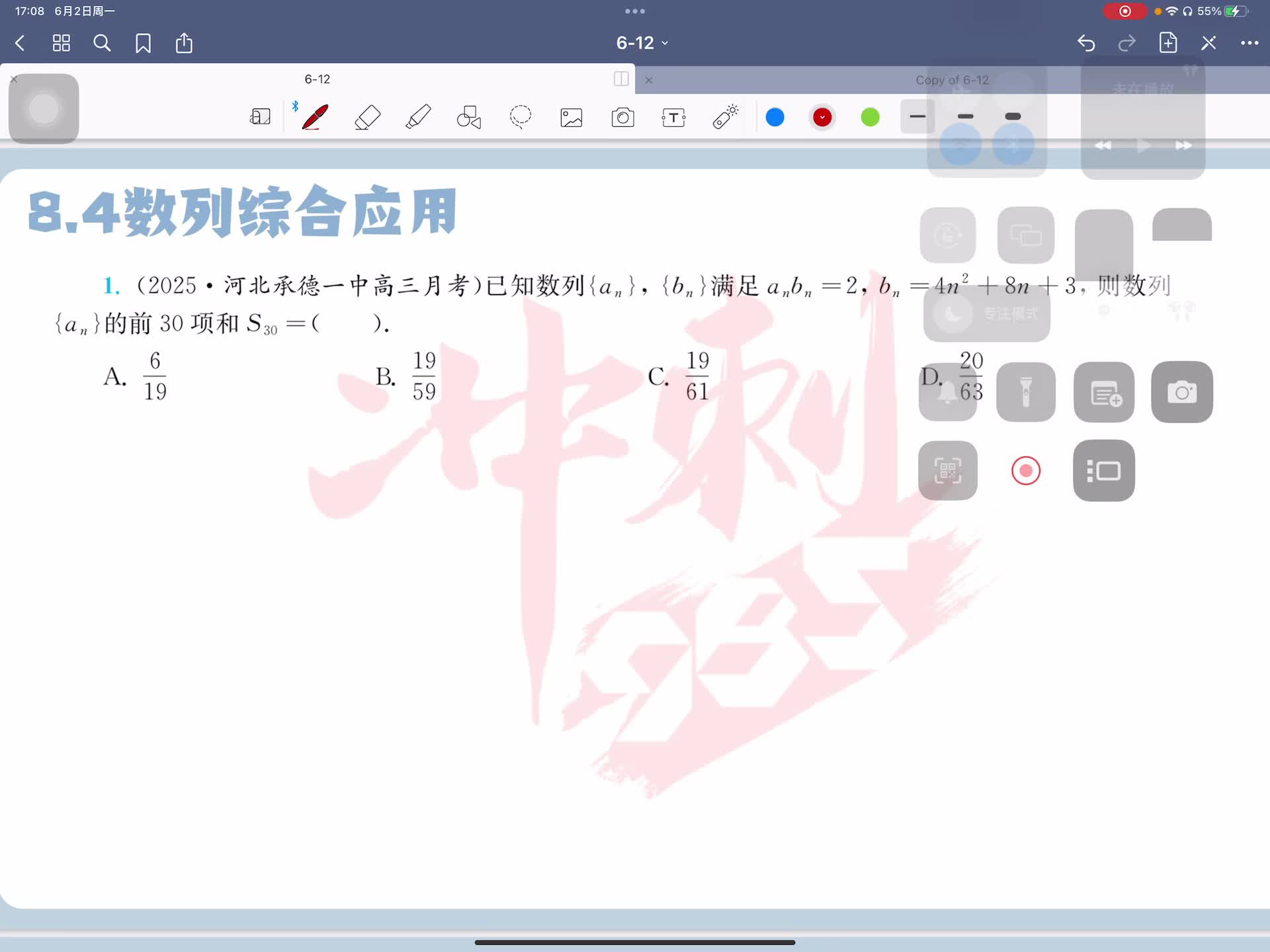
Task: Switch to the Copy of 6-12 tab
Action: click(x=951, y=80)
